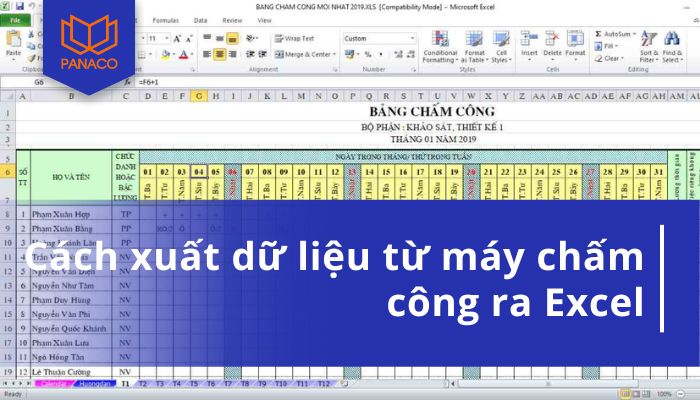Open the Huongdan sheet tab

[95, 383]
